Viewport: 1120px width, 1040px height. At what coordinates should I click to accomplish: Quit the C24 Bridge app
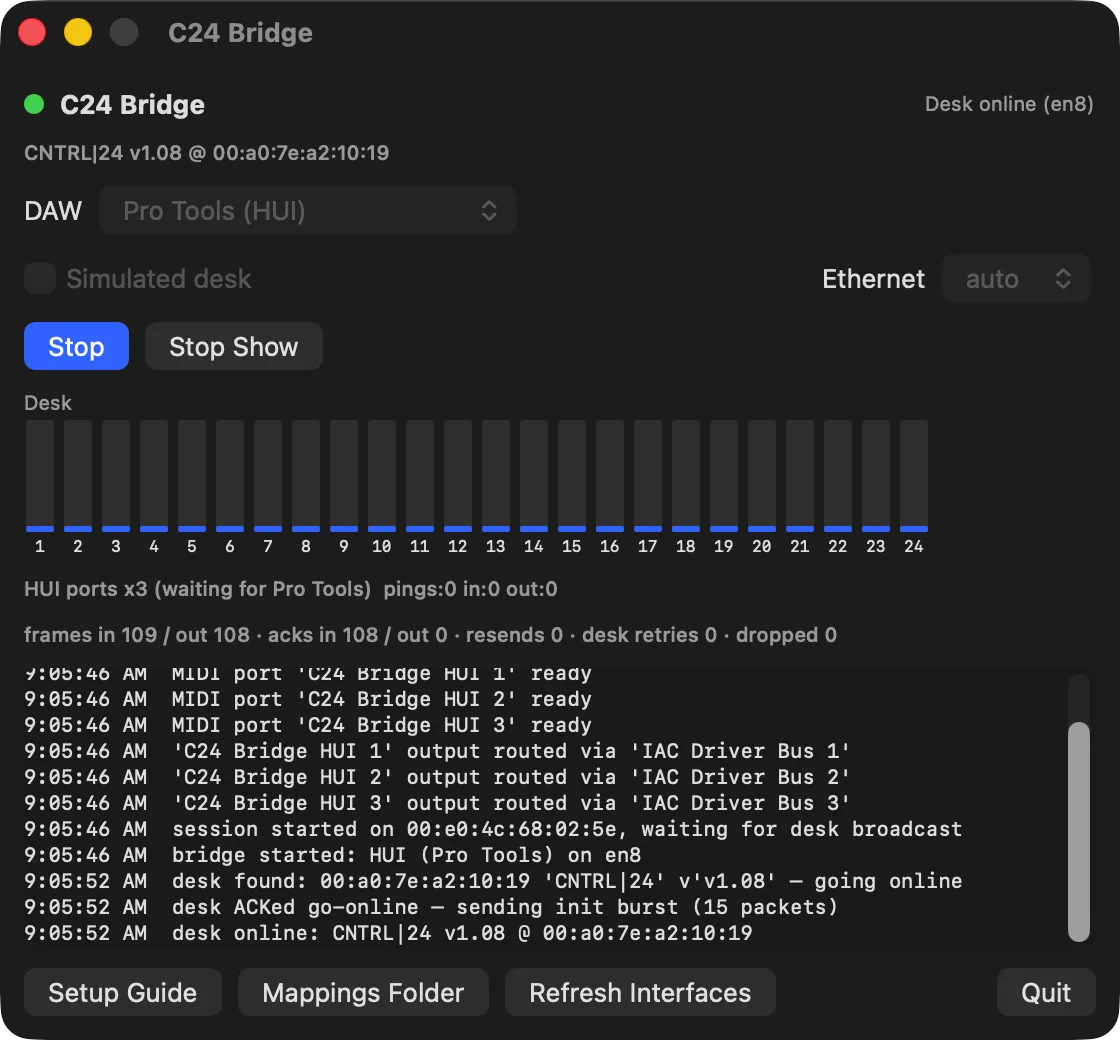pos(1046,992)
